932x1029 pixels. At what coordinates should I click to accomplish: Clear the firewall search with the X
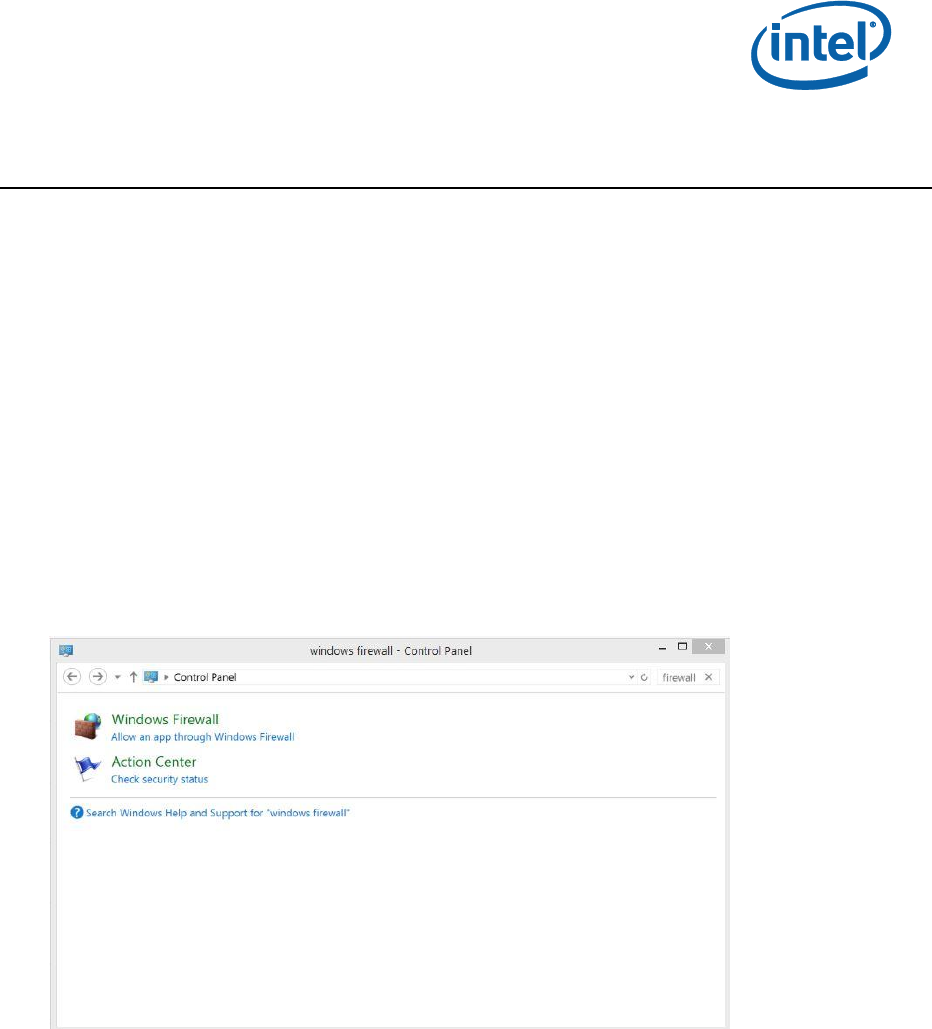(709, 677)
